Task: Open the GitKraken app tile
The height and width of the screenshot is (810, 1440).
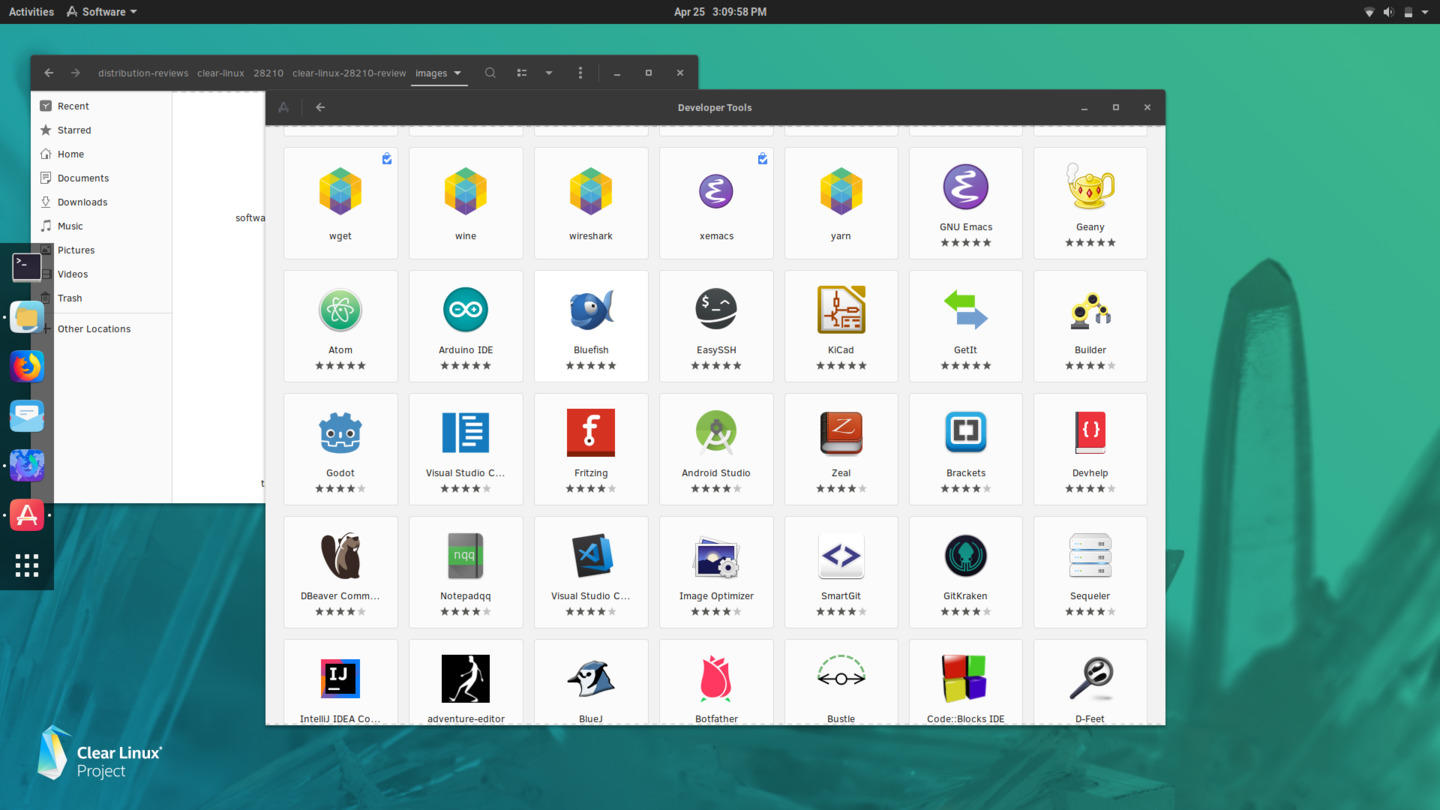Action: coord(965,572)
